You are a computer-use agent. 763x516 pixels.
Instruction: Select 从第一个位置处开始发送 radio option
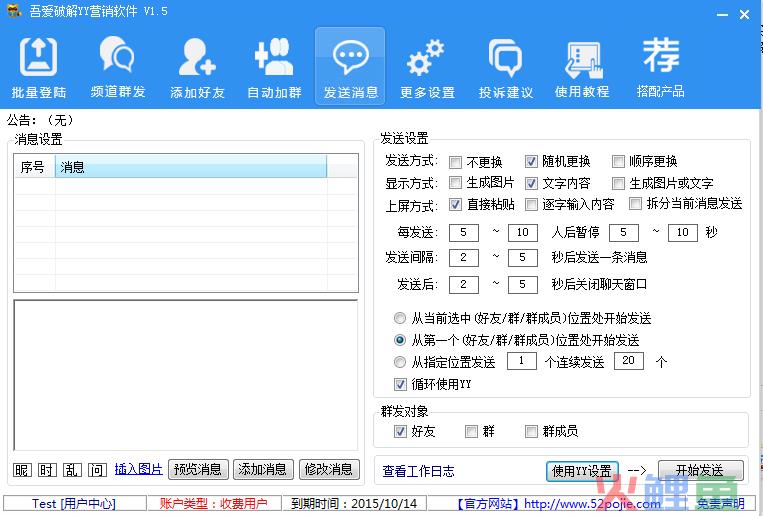coord(400,340)
